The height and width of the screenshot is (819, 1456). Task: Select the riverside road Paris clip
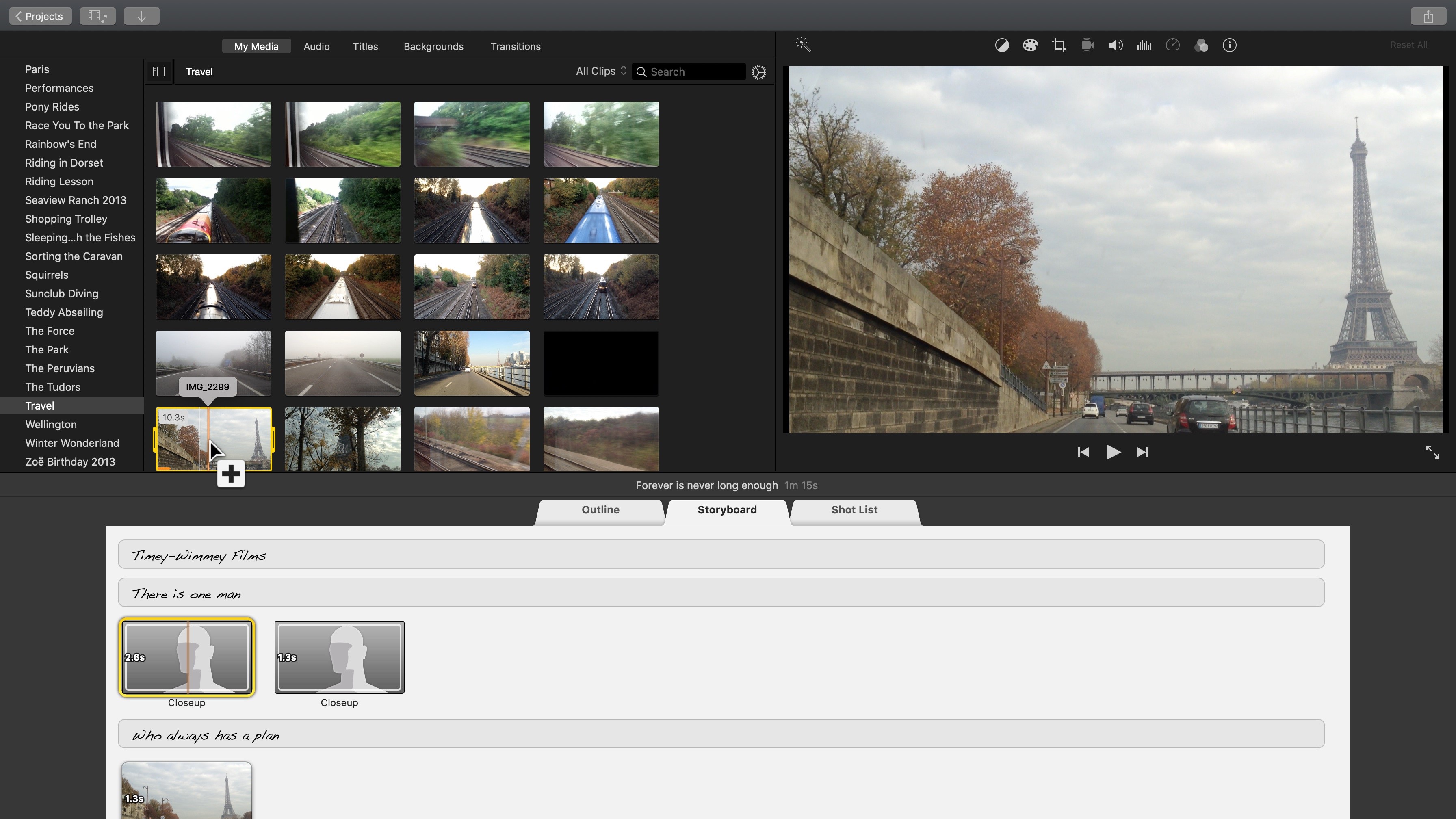click(x=471, y=363)
